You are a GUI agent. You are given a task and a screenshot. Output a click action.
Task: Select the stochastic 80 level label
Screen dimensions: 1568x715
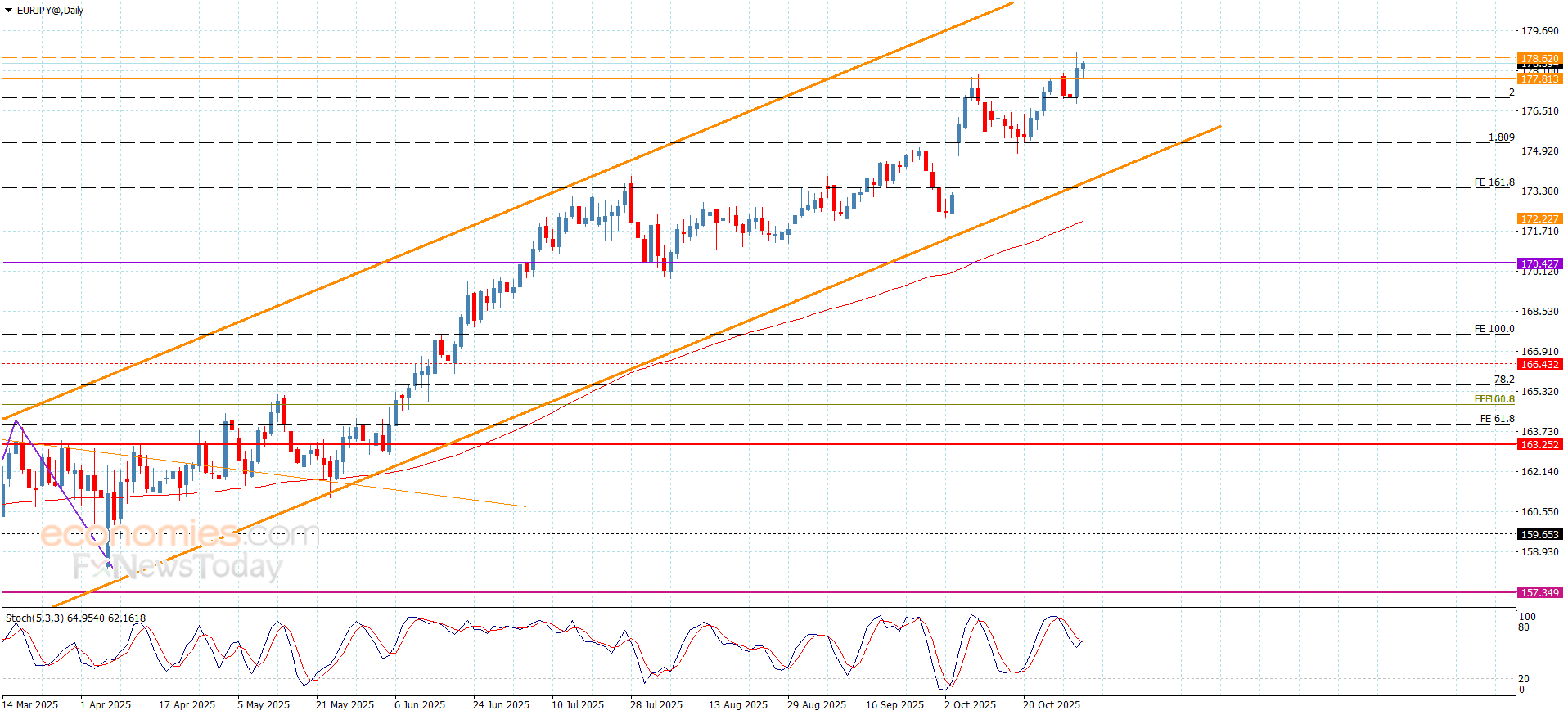tap(1524, 627)
